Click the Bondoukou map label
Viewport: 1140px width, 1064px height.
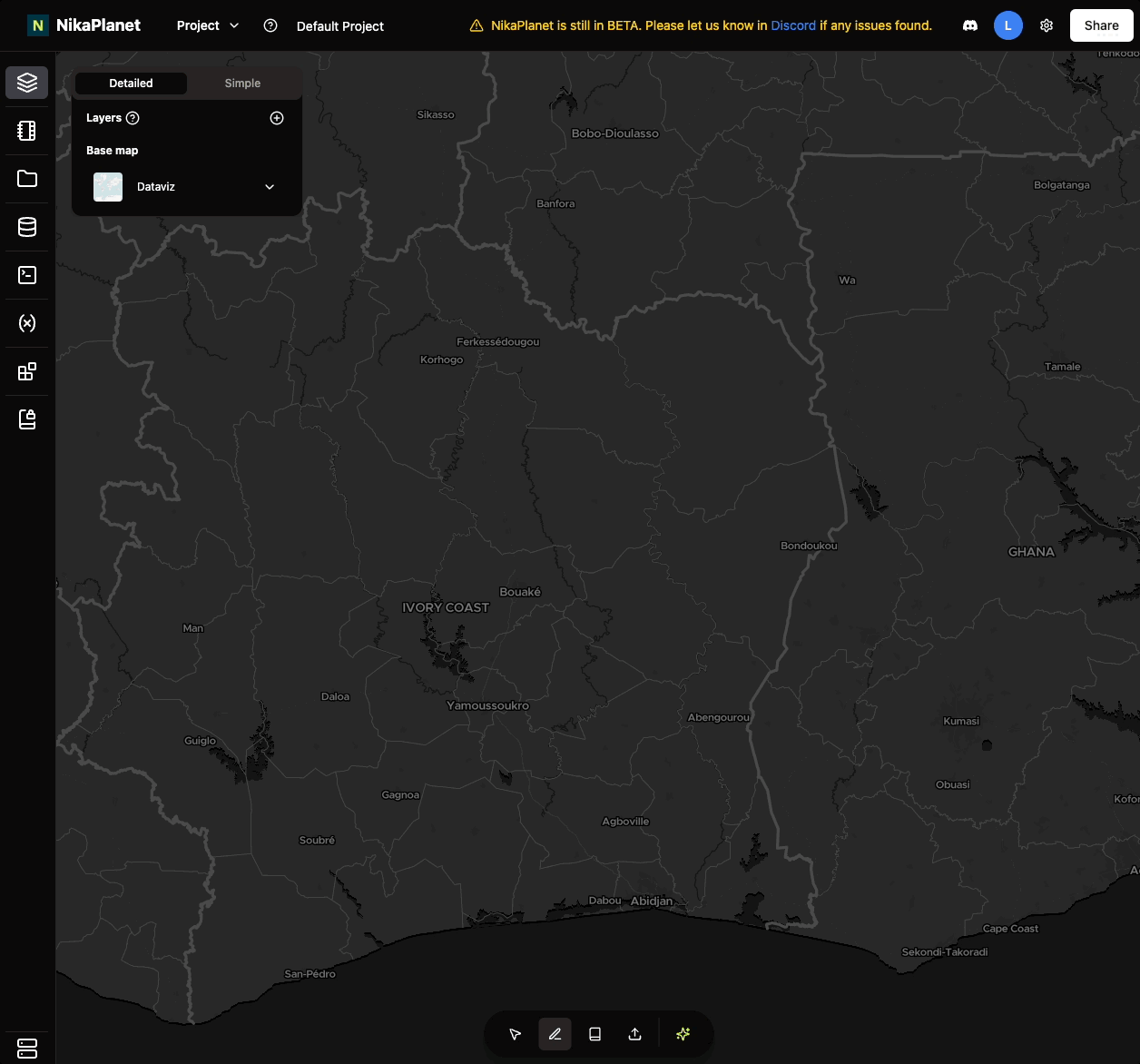click(x=809, y=546)
